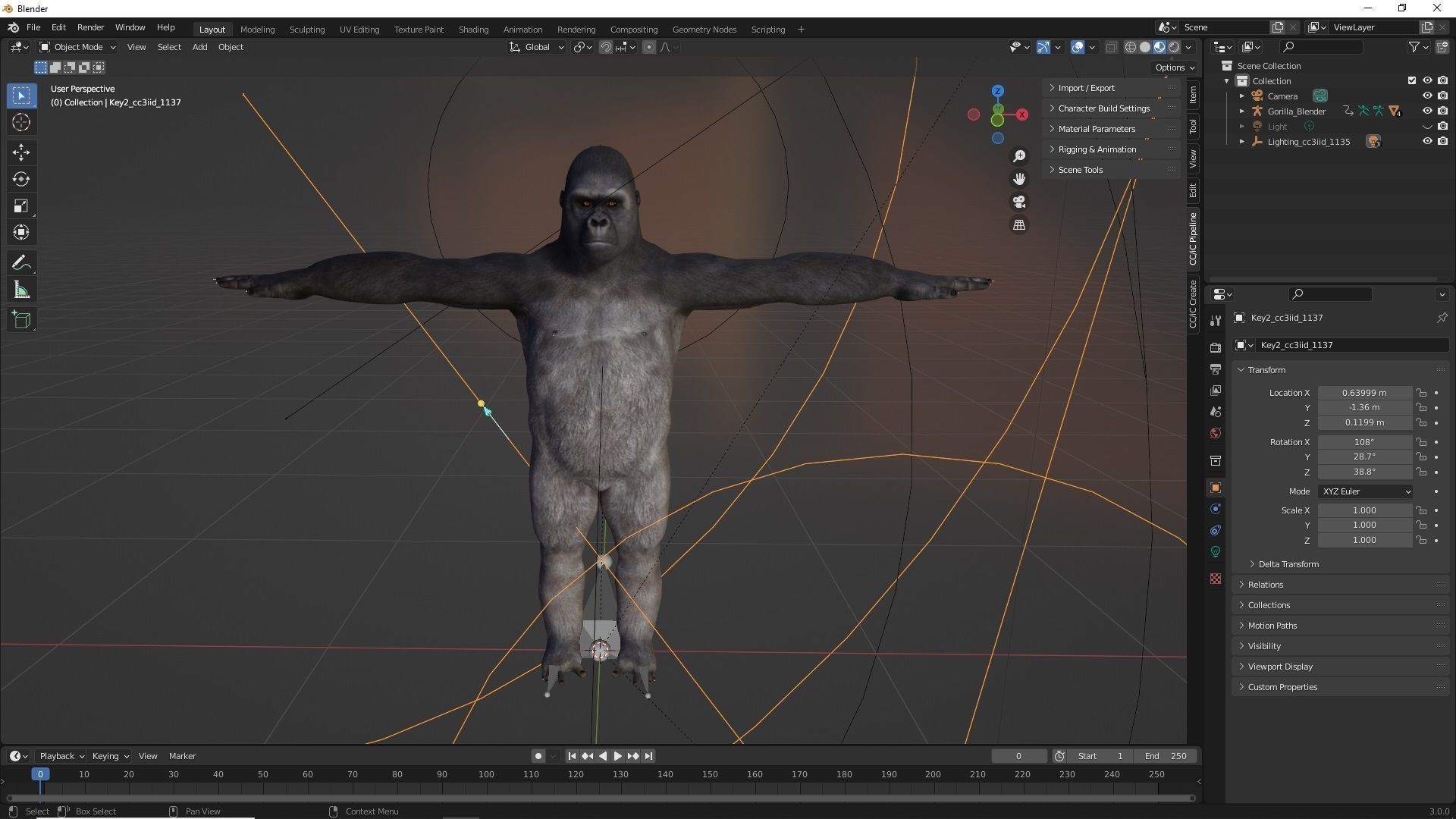This screenshot has height=819, width=1456.
Task: Open the Texture properties tab icon
Action: pyautogui.click(x=1216, y=579)
